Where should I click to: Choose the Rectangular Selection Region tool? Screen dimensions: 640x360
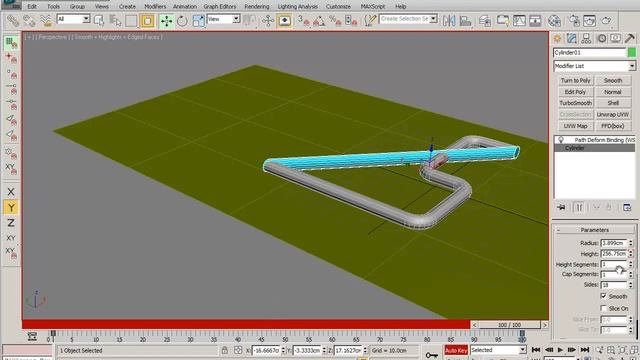tap(131, 20)
